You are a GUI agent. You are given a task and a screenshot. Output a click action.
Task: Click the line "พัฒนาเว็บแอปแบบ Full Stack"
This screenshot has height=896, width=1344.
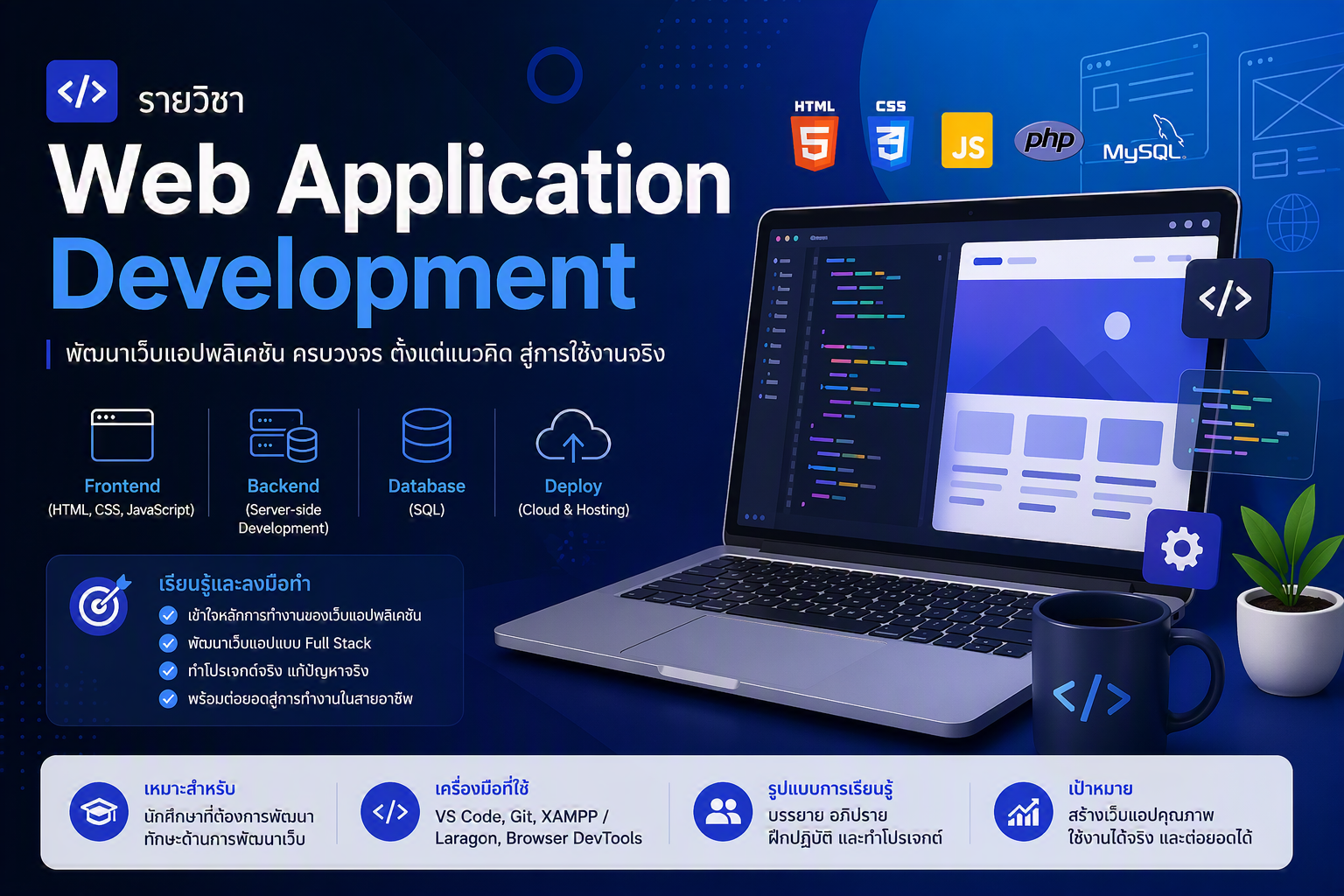pos(279,643)
